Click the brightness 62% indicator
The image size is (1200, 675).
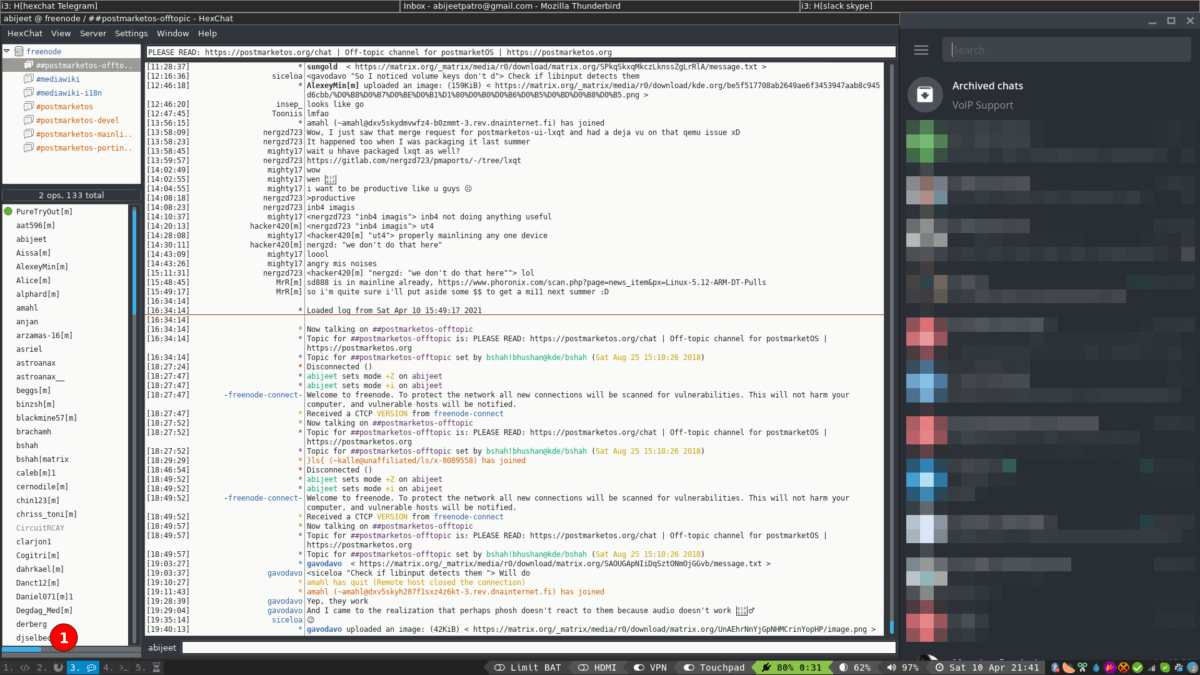click(855, 667)
